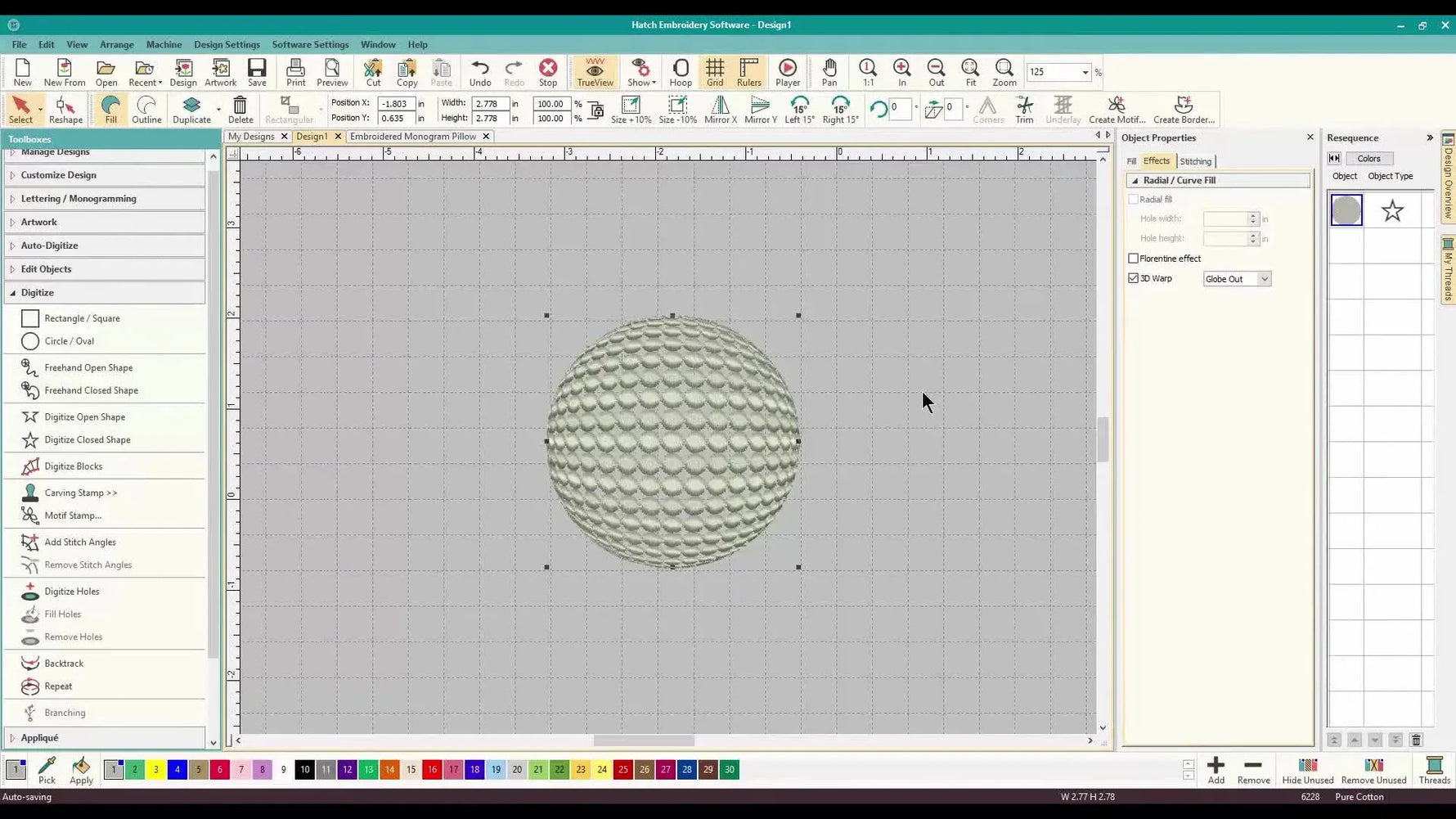Toggle the Grid display icon

pyautogui.click(x=715, y=72)
